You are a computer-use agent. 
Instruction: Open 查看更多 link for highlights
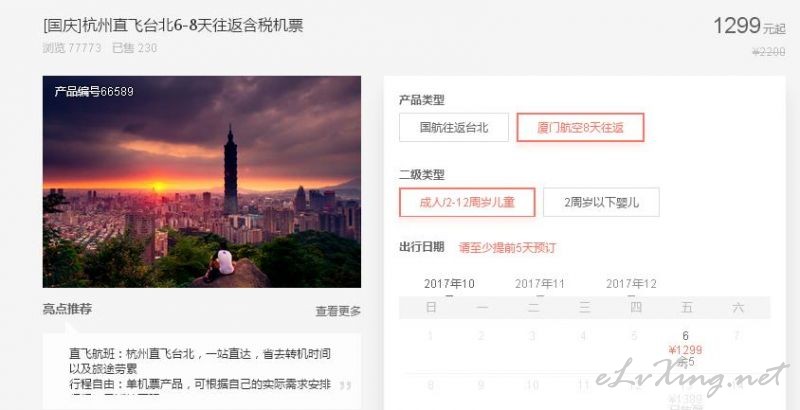tap(338, 311)
